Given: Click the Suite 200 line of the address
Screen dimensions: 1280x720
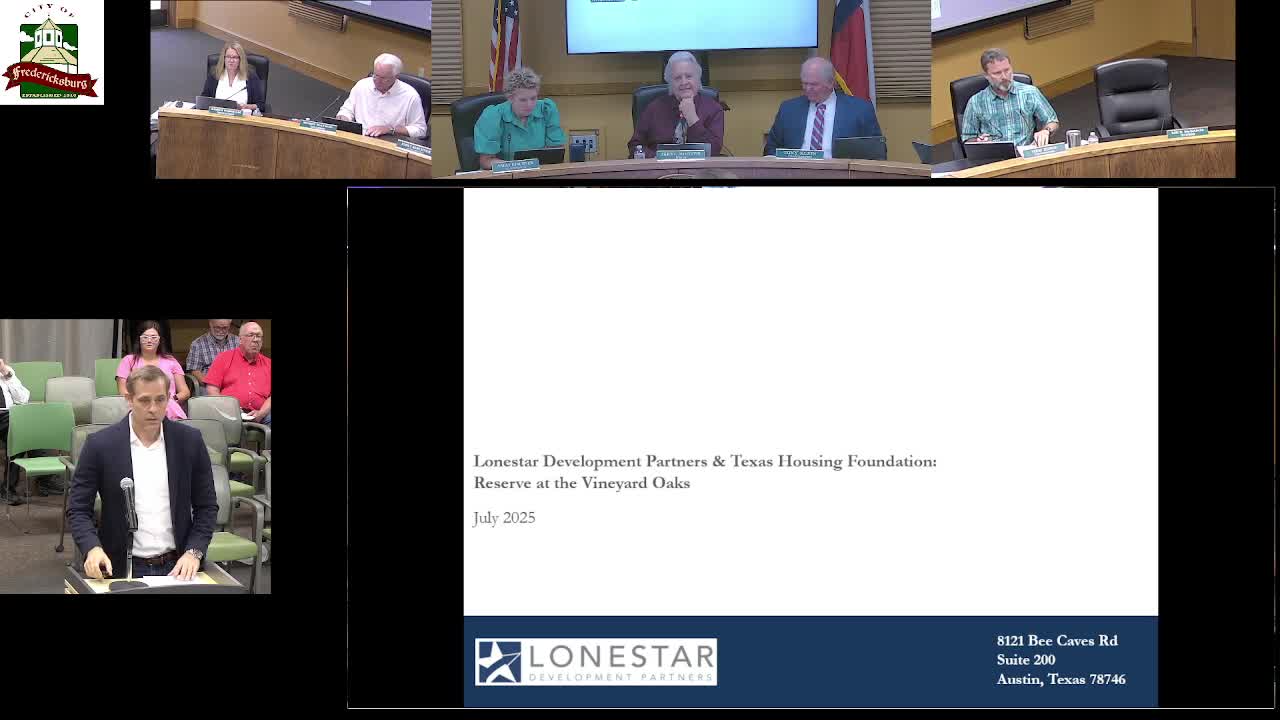Looking at the screenshot, I should tap(1026, 660).
